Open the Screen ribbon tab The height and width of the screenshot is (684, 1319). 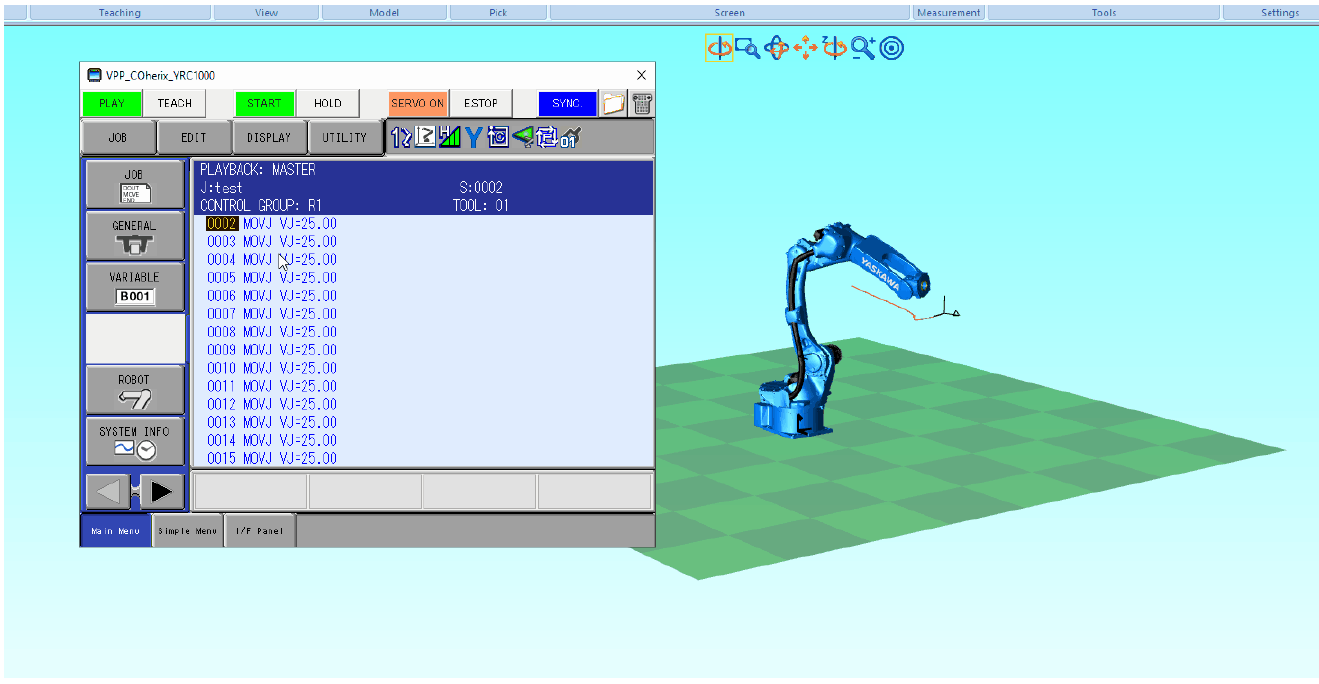[730, 13]
